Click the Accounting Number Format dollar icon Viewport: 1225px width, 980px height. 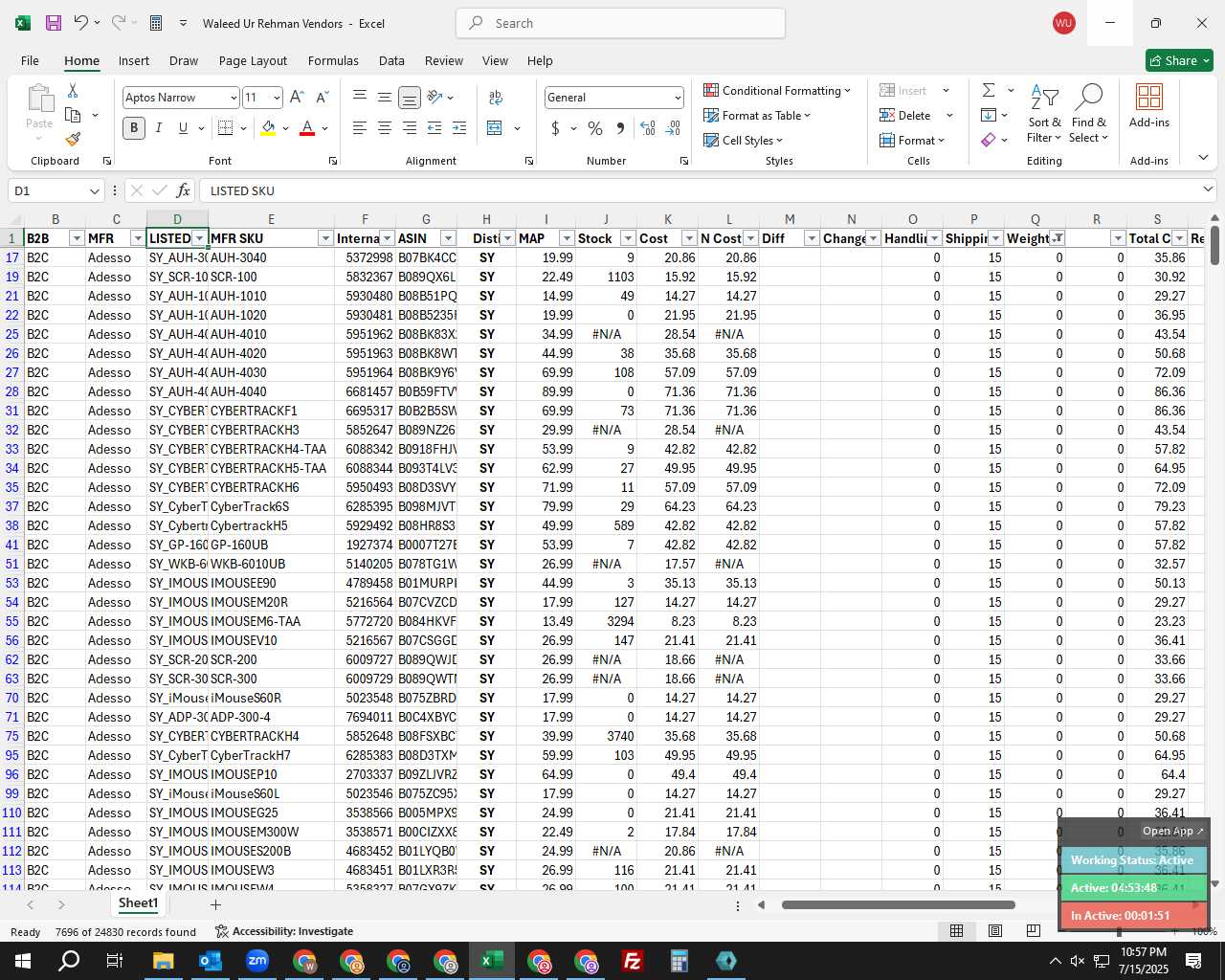[x=555, y=127]
